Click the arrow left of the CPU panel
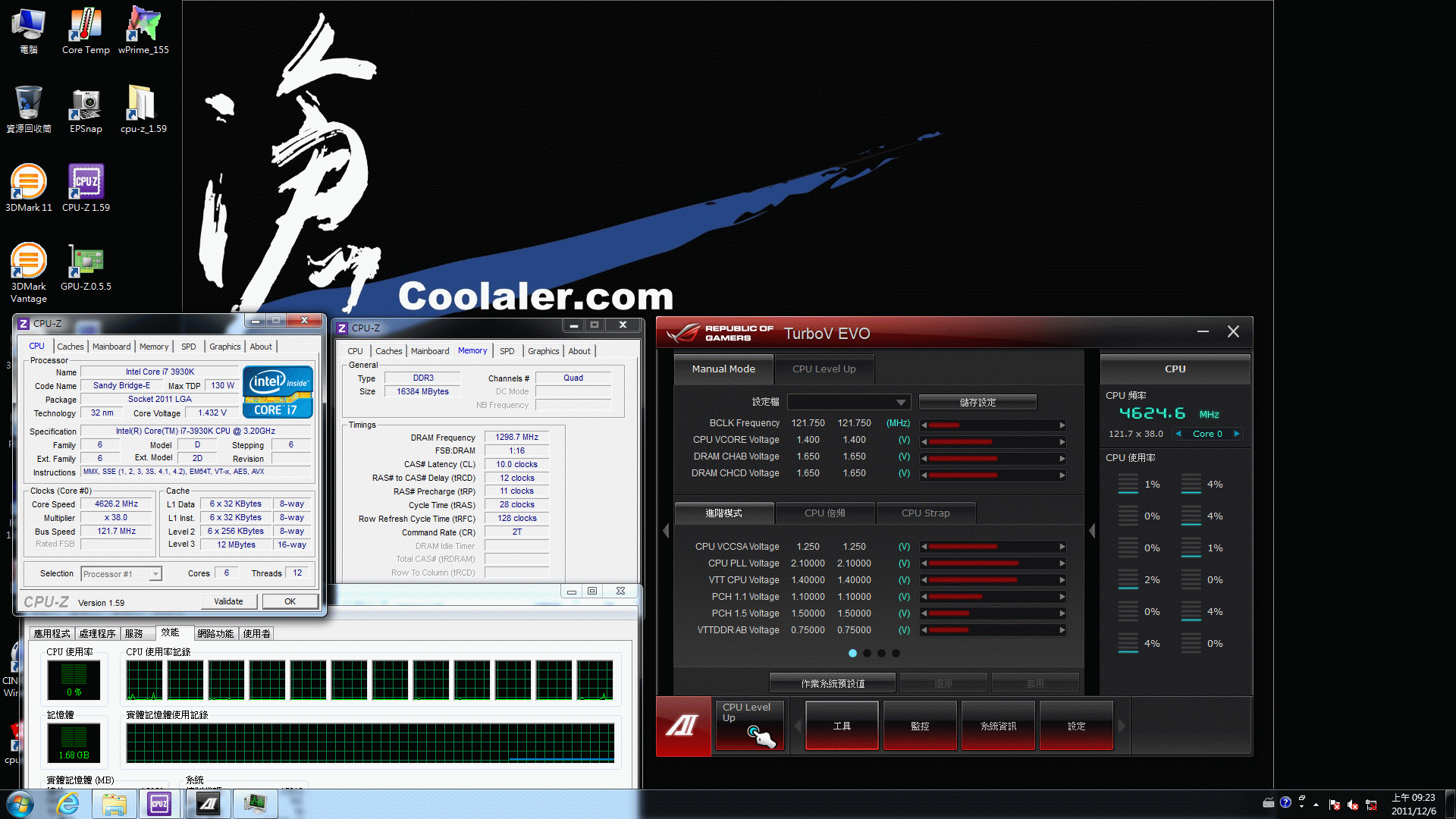The width and height of the screenshot is (1456, 819). [x=1092, y=531]
